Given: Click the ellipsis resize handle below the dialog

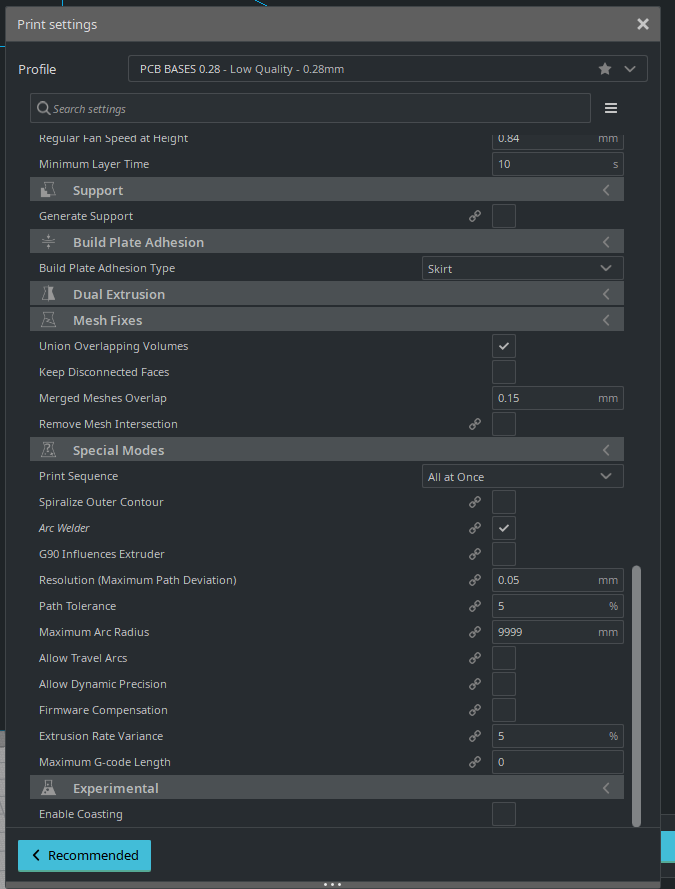Looking at the screenshot, I should (x=333, y=884).
